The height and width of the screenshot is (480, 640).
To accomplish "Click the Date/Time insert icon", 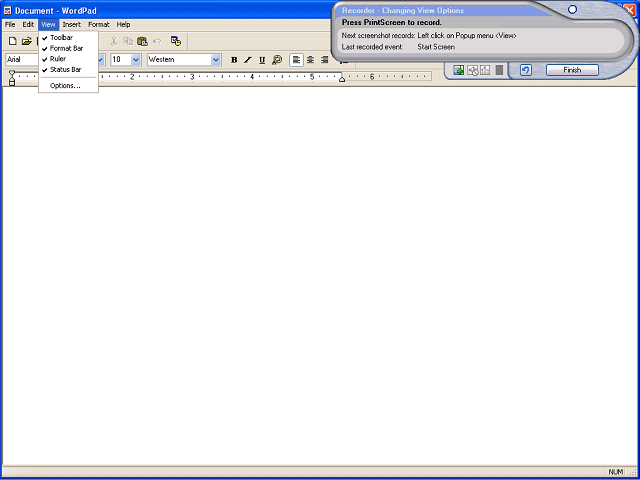I will (176, 41).
